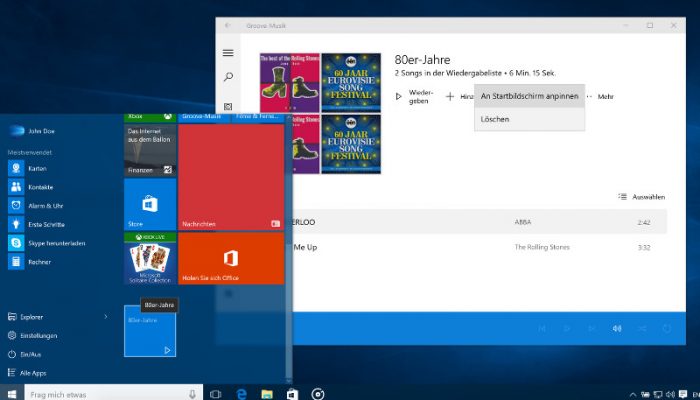The height and width of the screenshot is (400, 700).
Task: Click the Start menu tiles scrollbar
Action: coord(289,250)
